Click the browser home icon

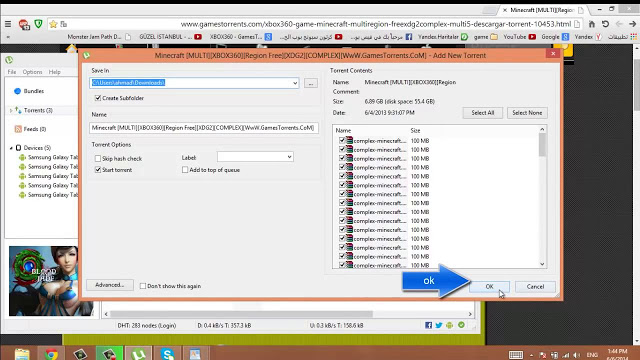pos(591,24)
